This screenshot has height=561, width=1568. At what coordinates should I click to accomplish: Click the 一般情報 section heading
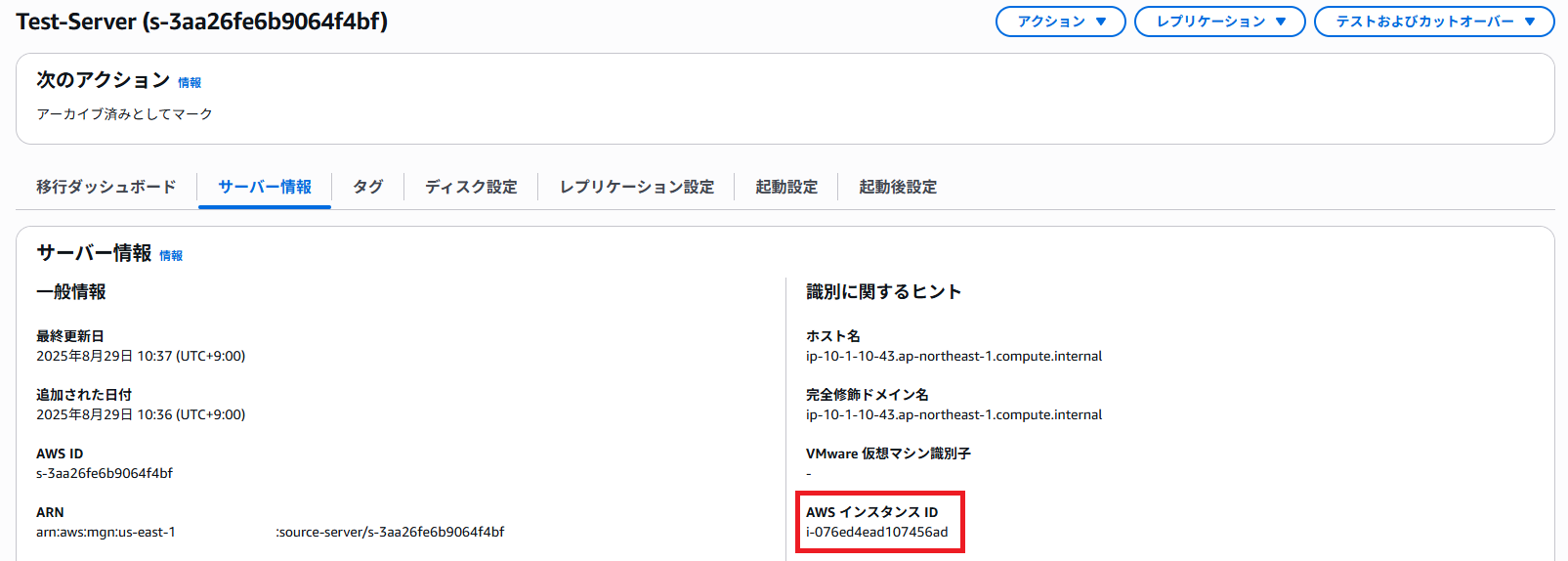(71, 292)
